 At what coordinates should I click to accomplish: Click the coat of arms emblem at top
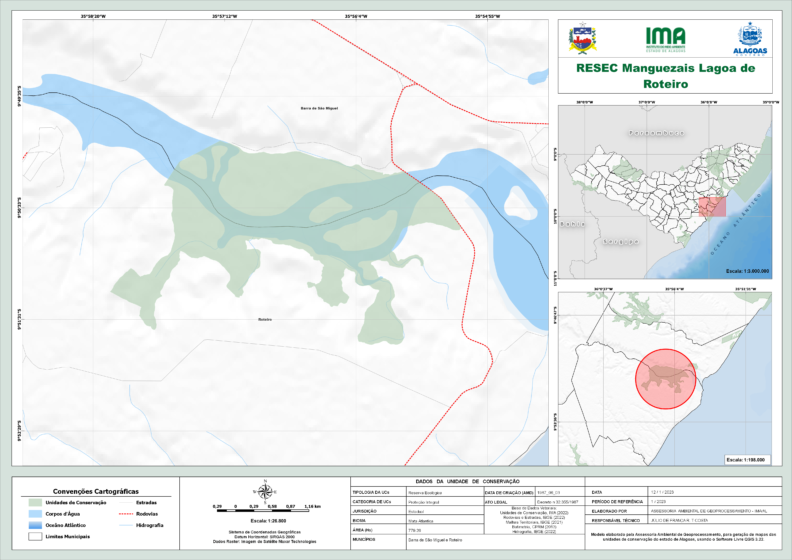click(583, 38)
